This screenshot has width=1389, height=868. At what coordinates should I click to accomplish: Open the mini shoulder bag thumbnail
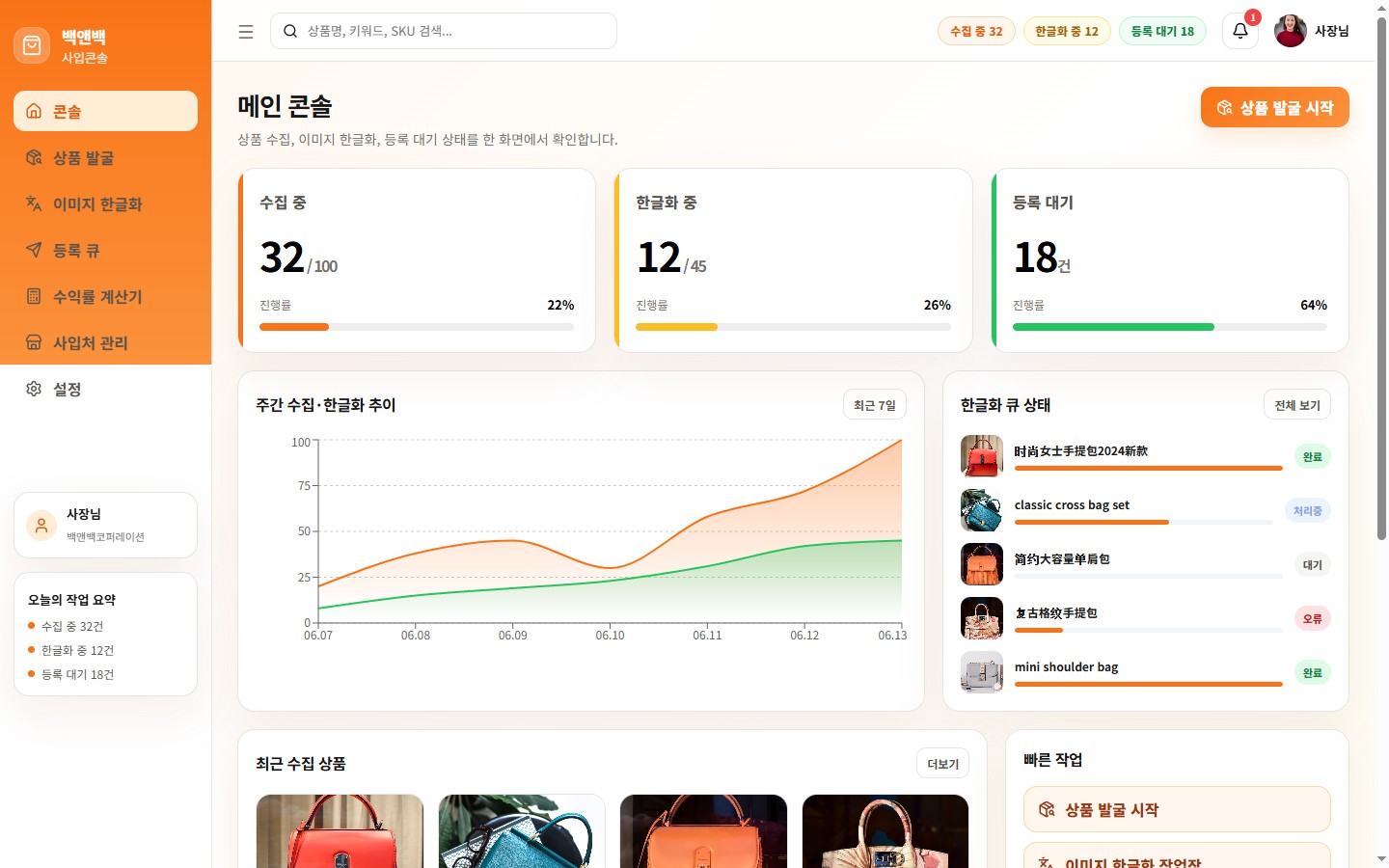pos(982,672)
